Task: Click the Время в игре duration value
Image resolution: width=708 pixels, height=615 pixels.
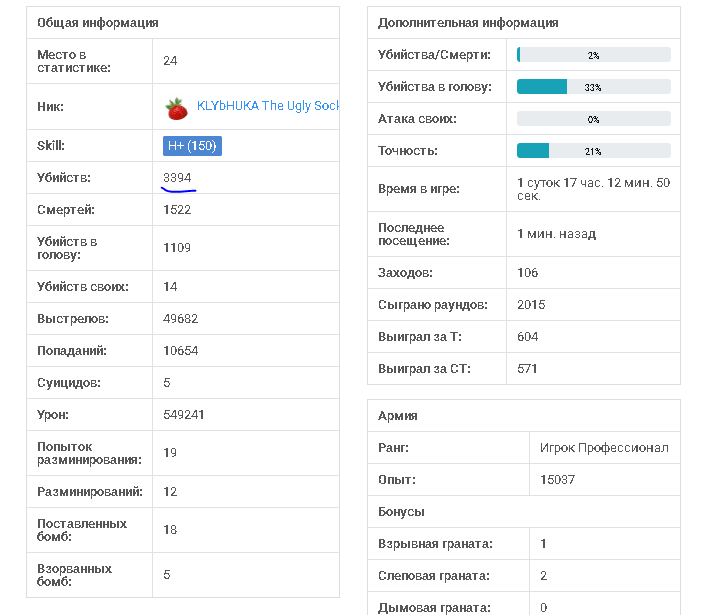Action: pos(593,189)
